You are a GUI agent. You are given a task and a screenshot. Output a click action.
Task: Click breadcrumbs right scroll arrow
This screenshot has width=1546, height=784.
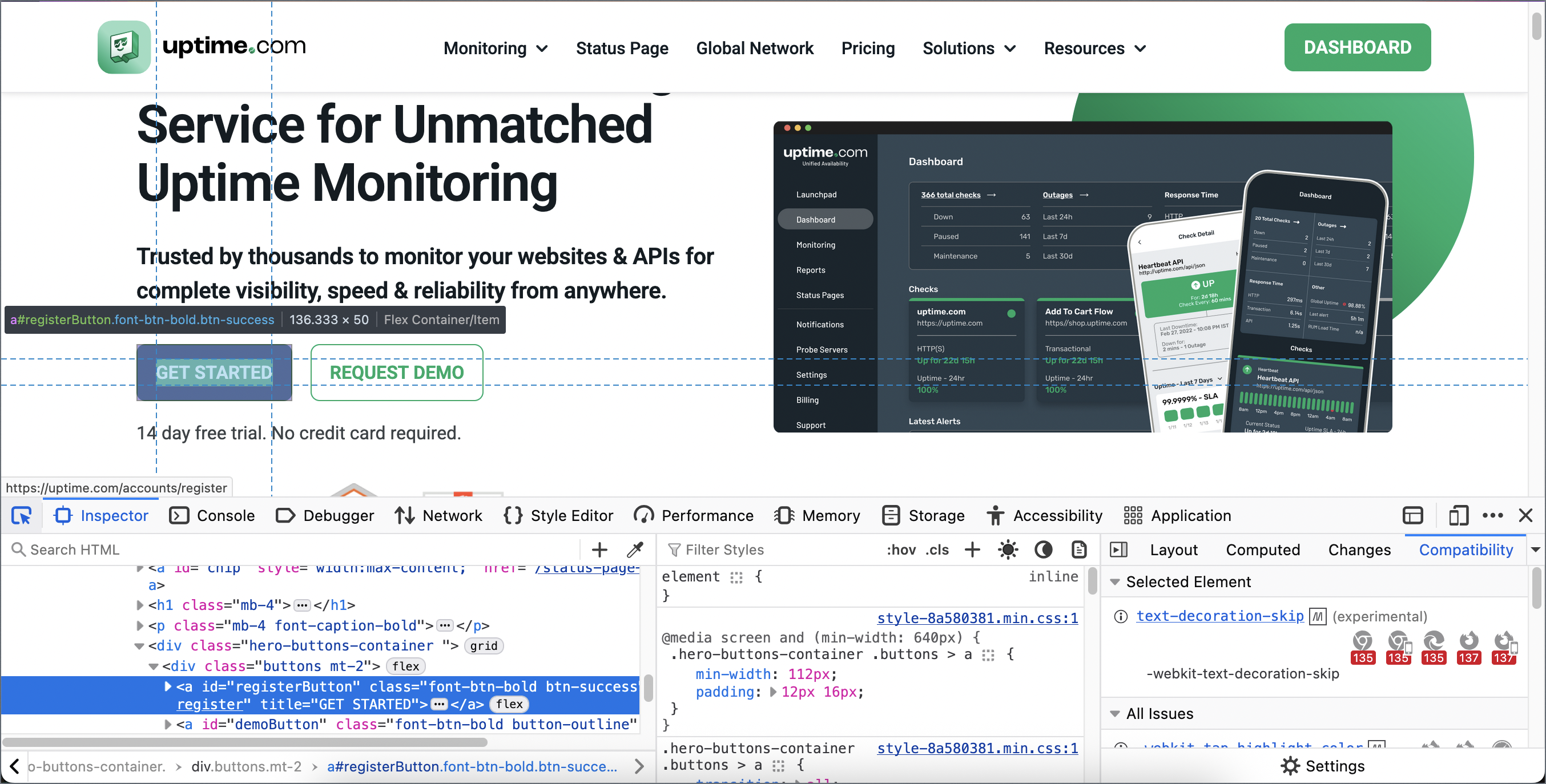[x=639, y=767]
